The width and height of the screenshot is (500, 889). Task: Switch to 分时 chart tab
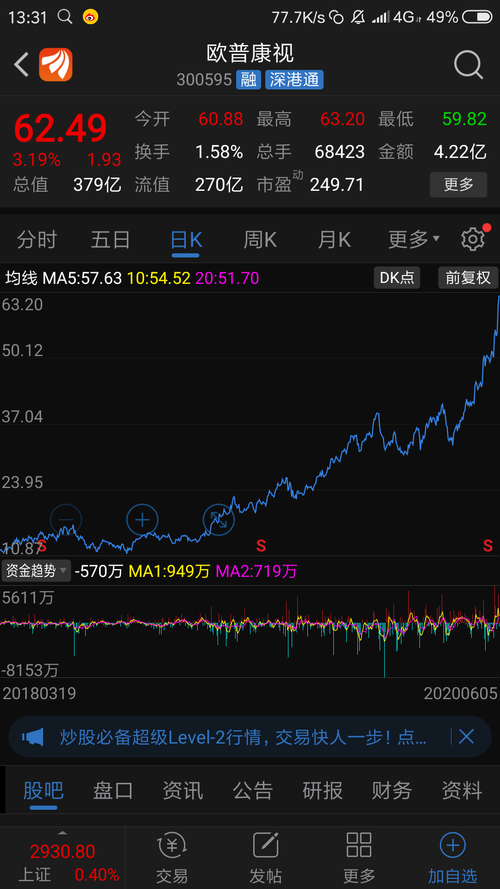click(36, 240)
